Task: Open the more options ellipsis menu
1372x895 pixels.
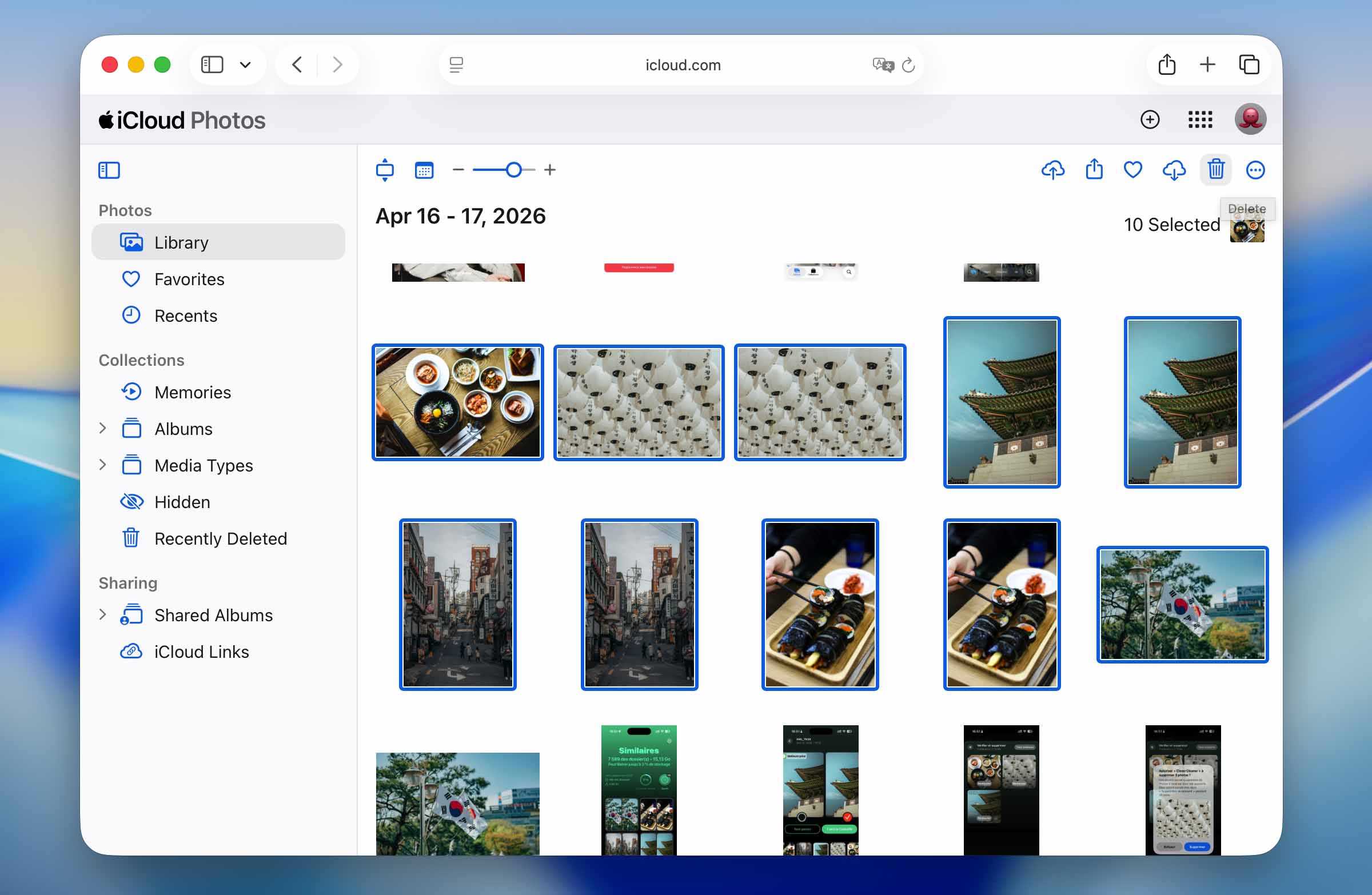Action: pos(1255,170)
